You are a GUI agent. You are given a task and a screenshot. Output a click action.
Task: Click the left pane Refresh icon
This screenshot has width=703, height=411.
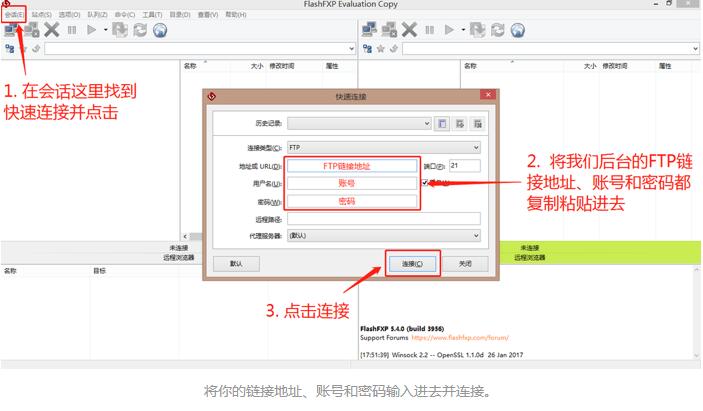pos(140,30)
